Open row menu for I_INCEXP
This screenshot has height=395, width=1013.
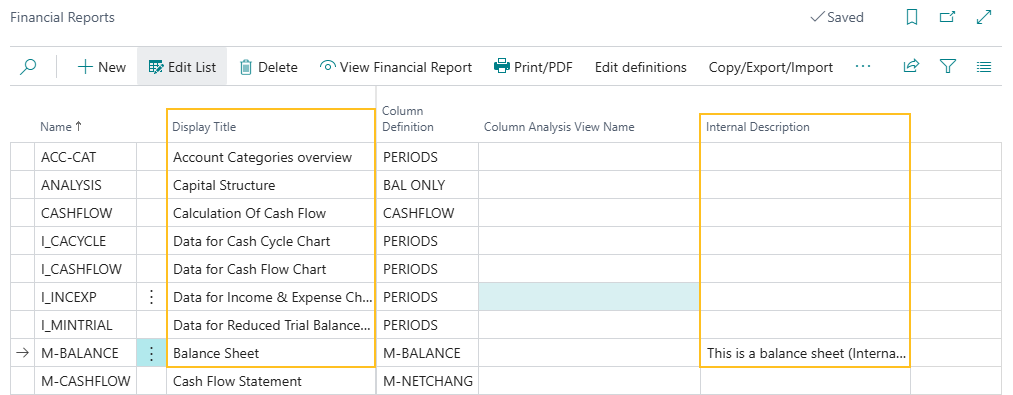(151, 297)
